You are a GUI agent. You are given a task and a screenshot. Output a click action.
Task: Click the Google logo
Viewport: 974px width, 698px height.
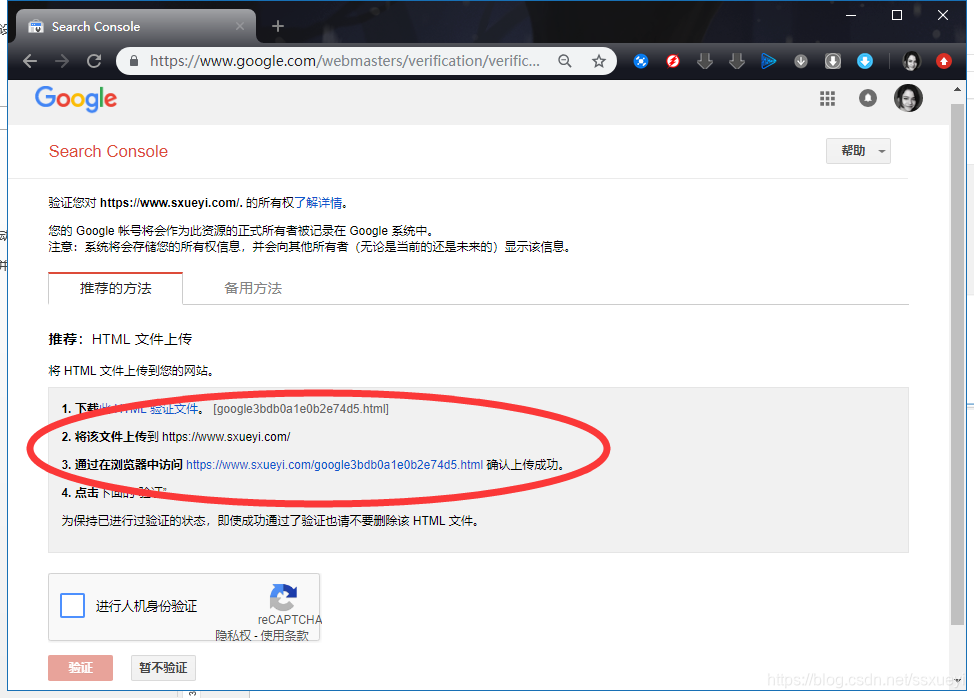point(76,99)
